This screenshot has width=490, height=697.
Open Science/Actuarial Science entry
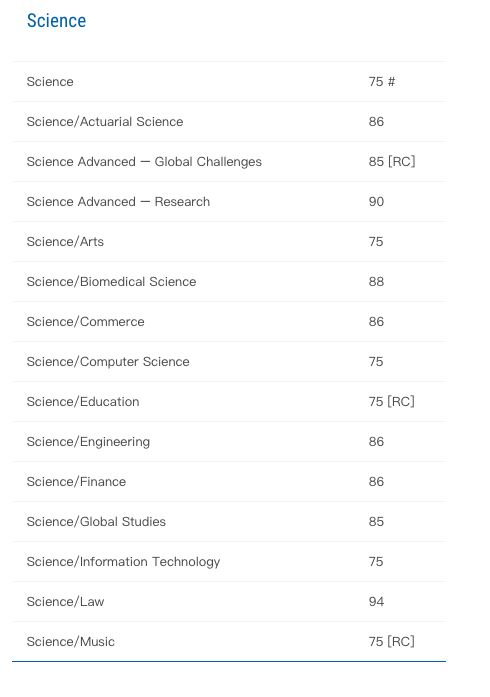click(229, 122)
